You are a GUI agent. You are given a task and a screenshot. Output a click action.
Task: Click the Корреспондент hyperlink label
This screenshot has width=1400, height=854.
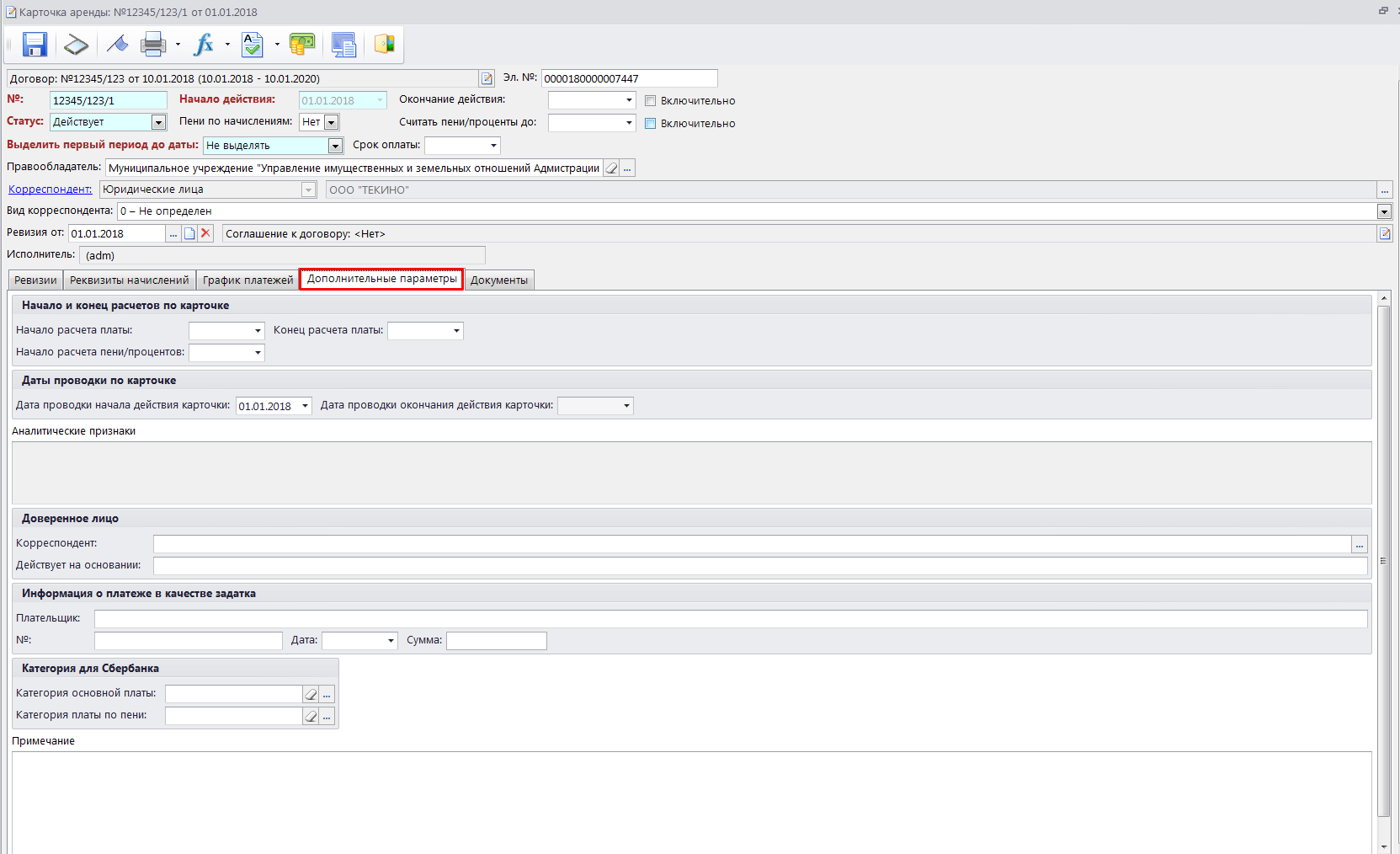coord(51,189)
